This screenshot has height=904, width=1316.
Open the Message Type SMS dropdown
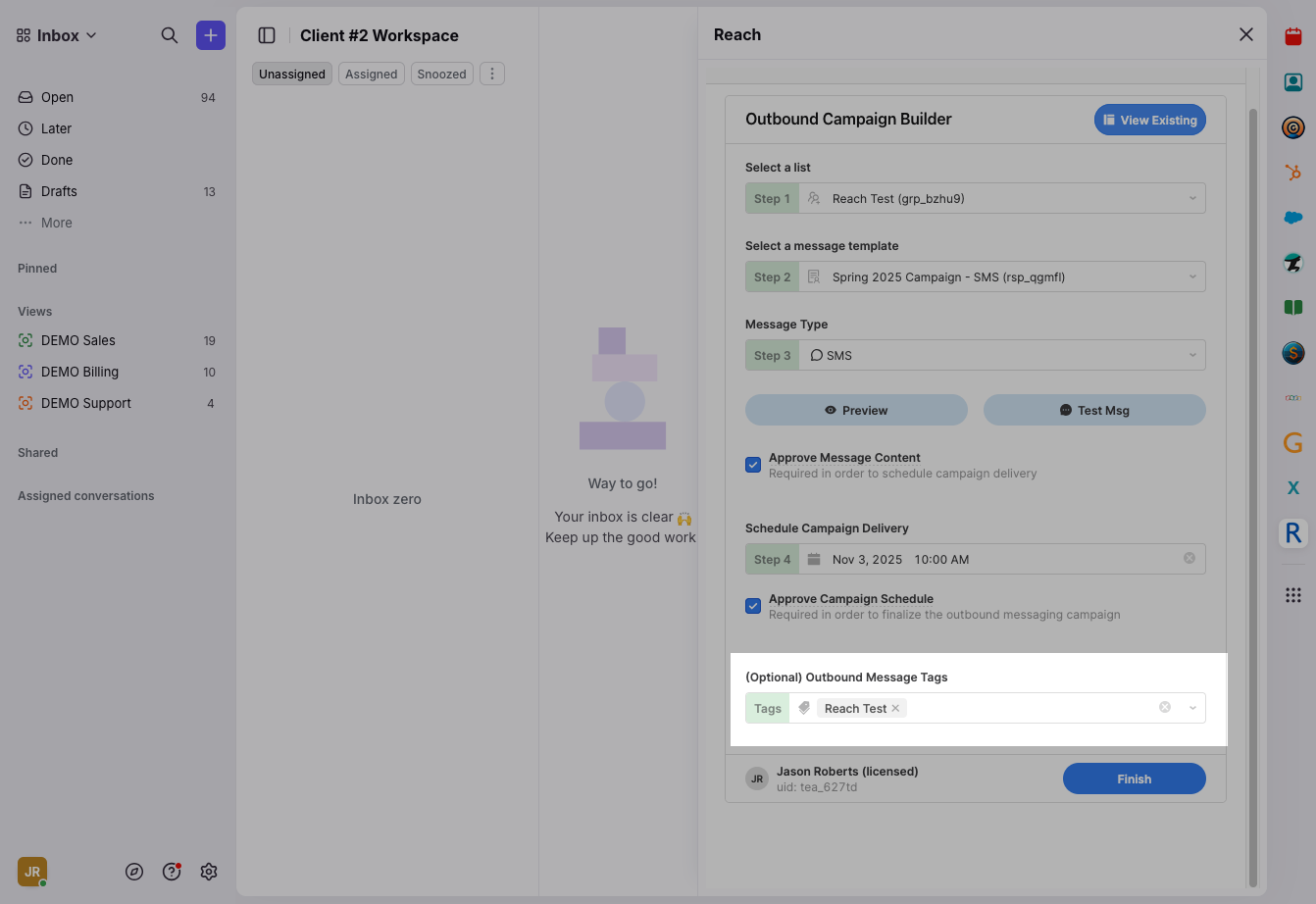point(1000,355)
